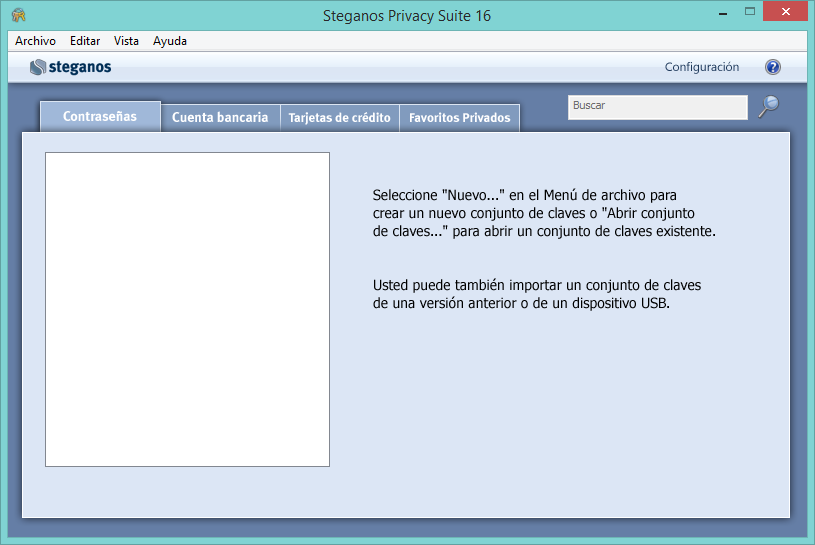
Task: Switch to the Cuenta bancaria tab
Action: pos(220,117)
